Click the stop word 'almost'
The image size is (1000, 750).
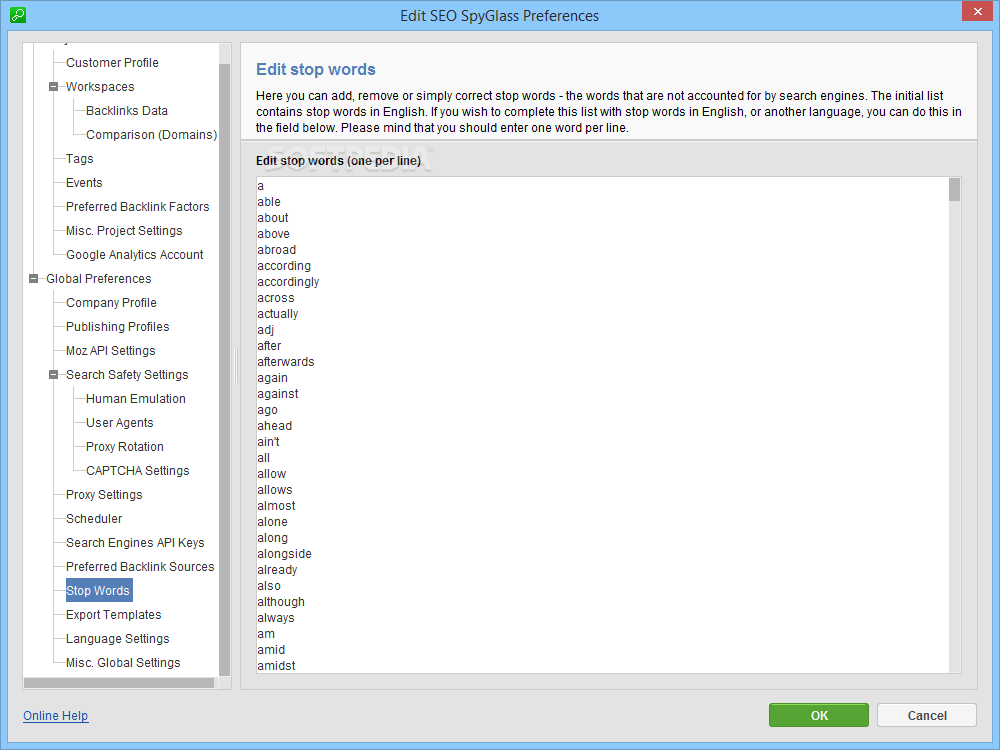point(276,506)
